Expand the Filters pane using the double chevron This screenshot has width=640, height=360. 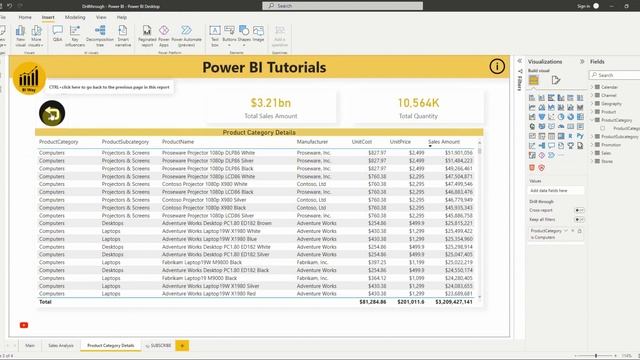click(x=520, y=61)
